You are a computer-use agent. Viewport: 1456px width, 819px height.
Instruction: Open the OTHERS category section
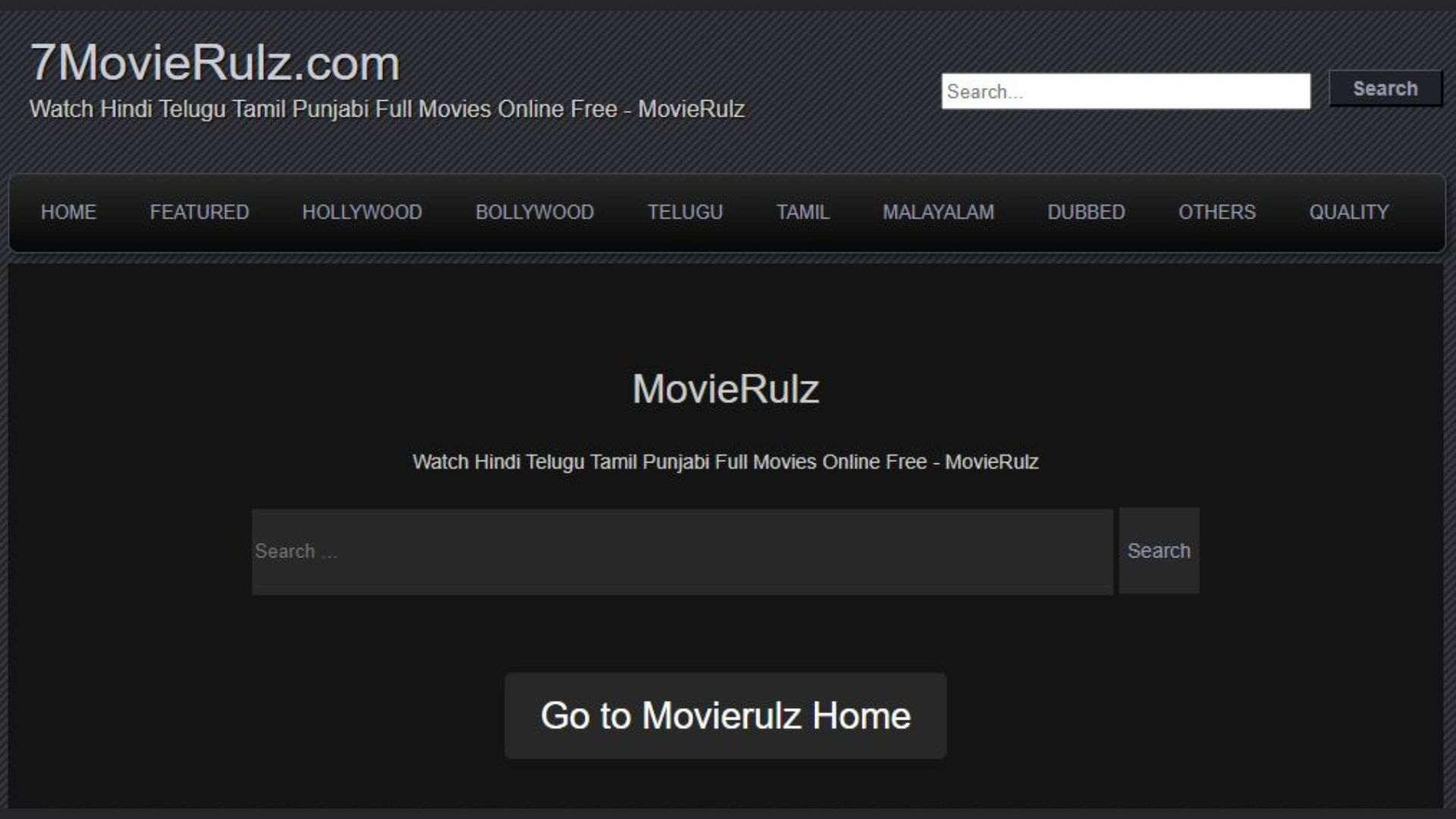point(1217,212)
